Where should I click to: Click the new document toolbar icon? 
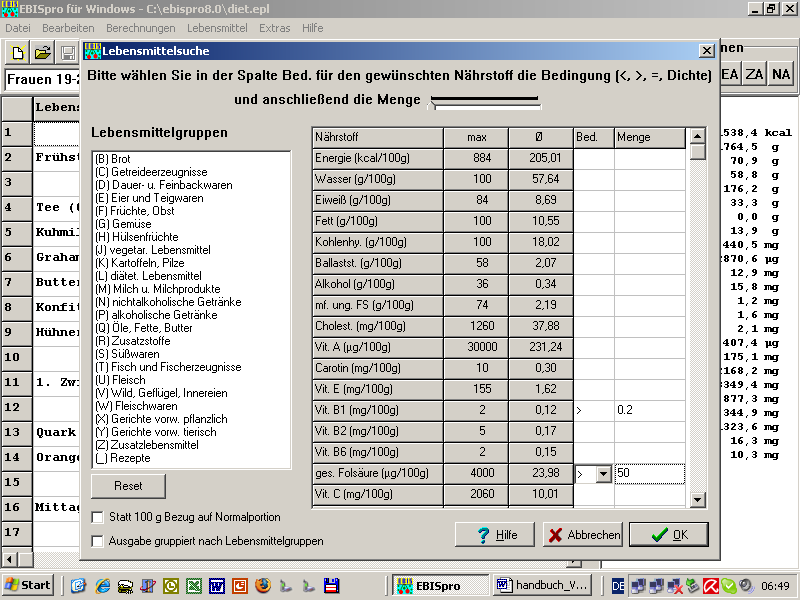coord(18,53)
